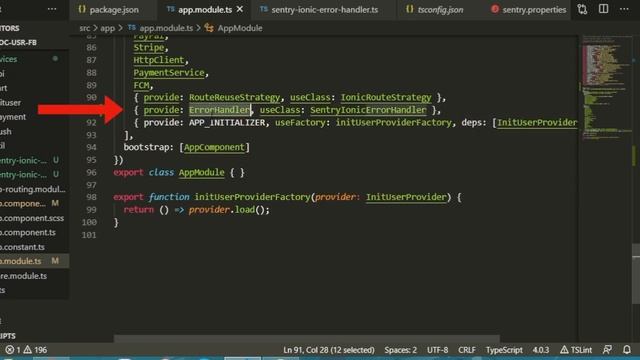This screenshot has height=360, width=640.
Task: Click the Ln 91, Col 28 cursor position indicator
Action: coord(329,350)
